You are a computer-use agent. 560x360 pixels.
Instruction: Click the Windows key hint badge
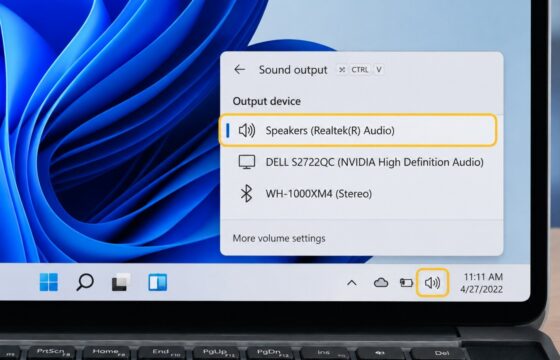coord(342,70)
